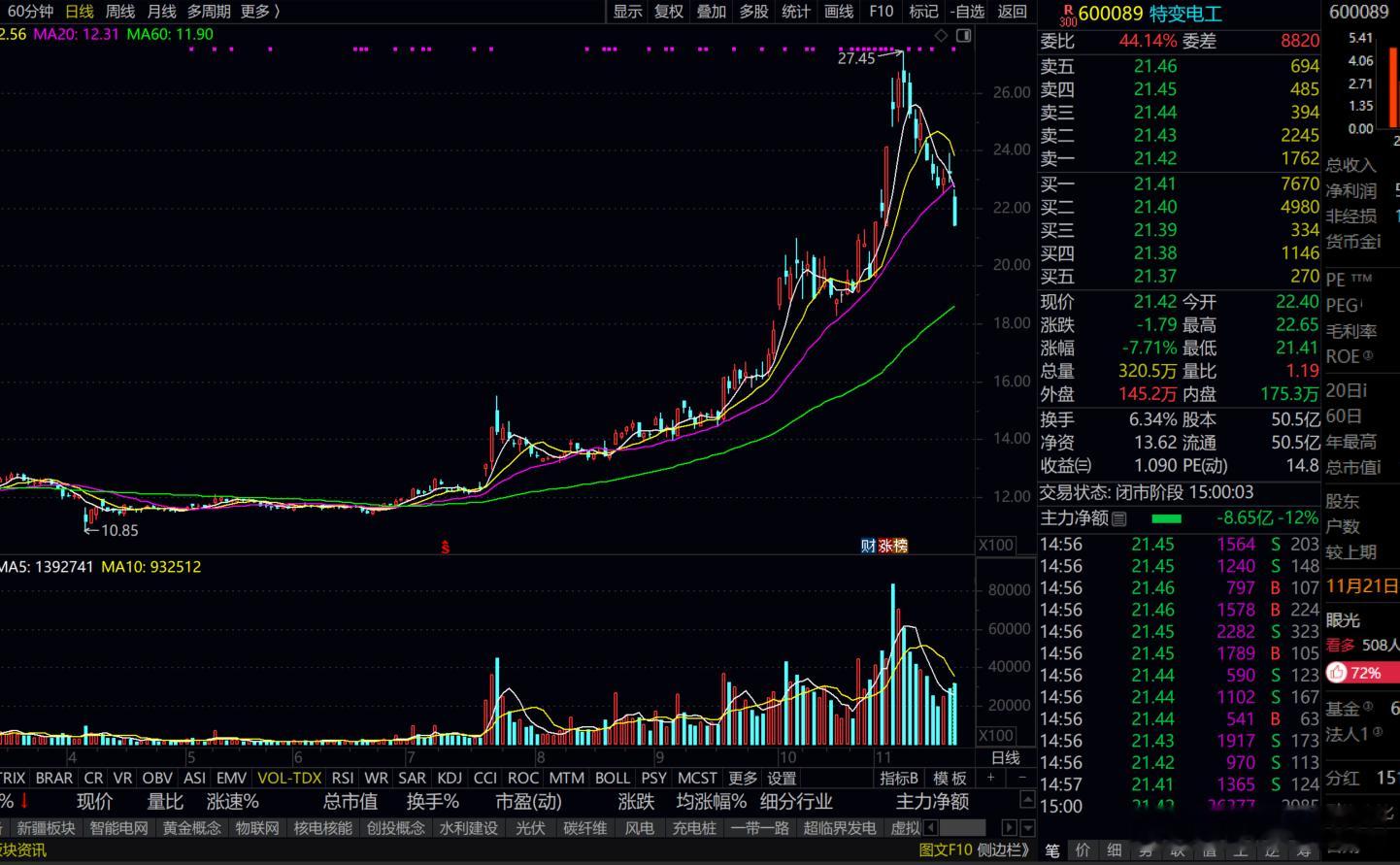Toggle the chart side panel layout icon
The image size is (1400, 865).
click(x=963, y=35)
